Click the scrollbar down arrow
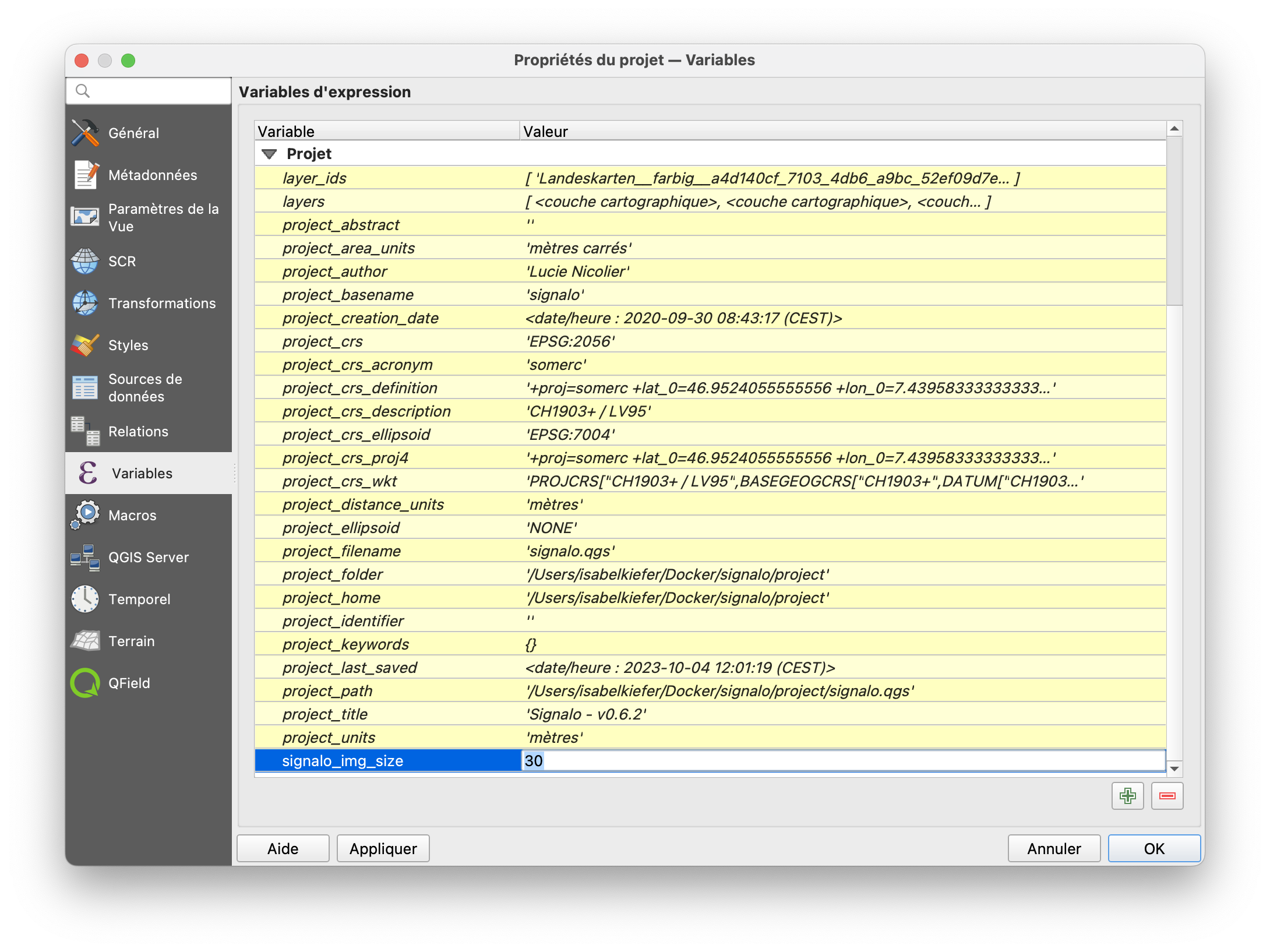 click(x=1174, y=769)
